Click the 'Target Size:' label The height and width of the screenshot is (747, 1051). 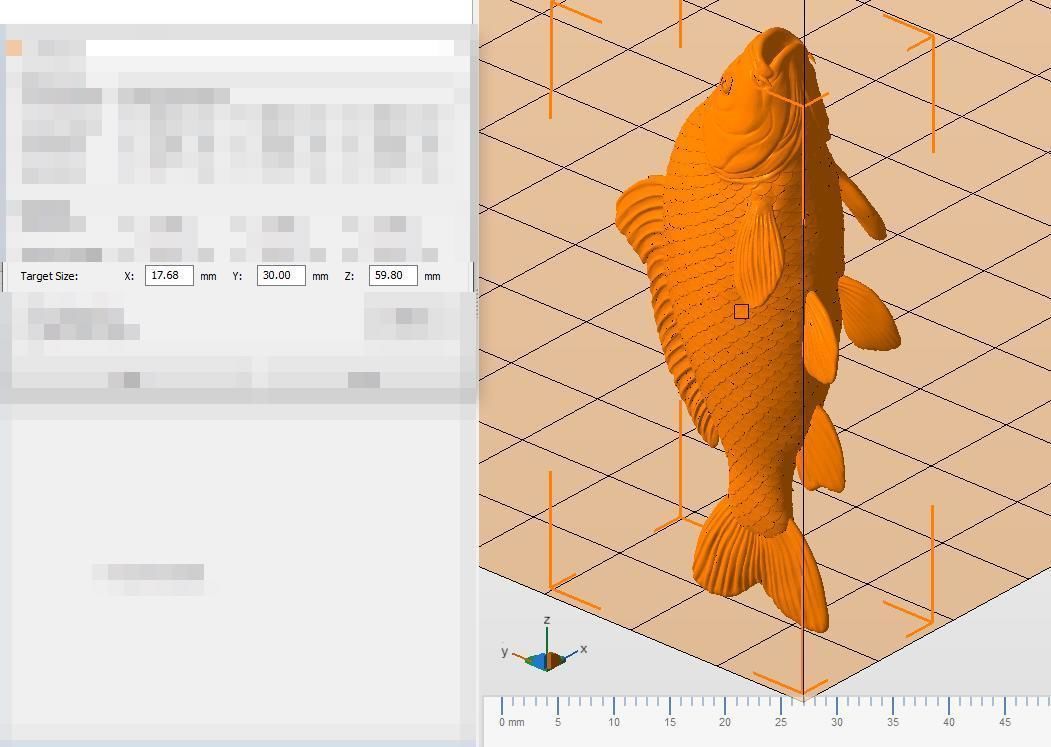49,276
